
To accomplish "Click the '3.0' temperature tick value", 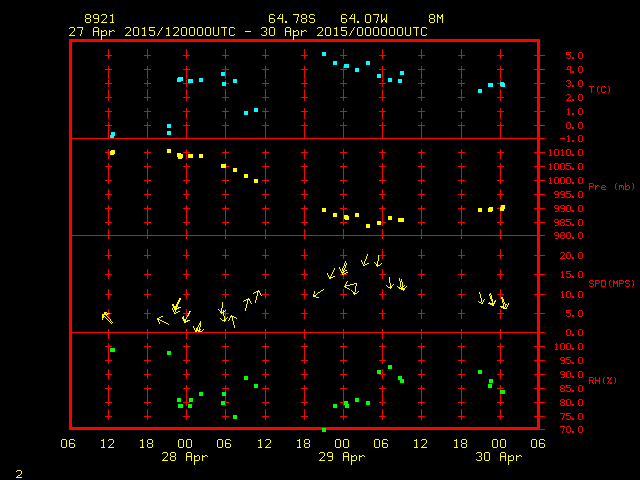I will click(574, 84).
